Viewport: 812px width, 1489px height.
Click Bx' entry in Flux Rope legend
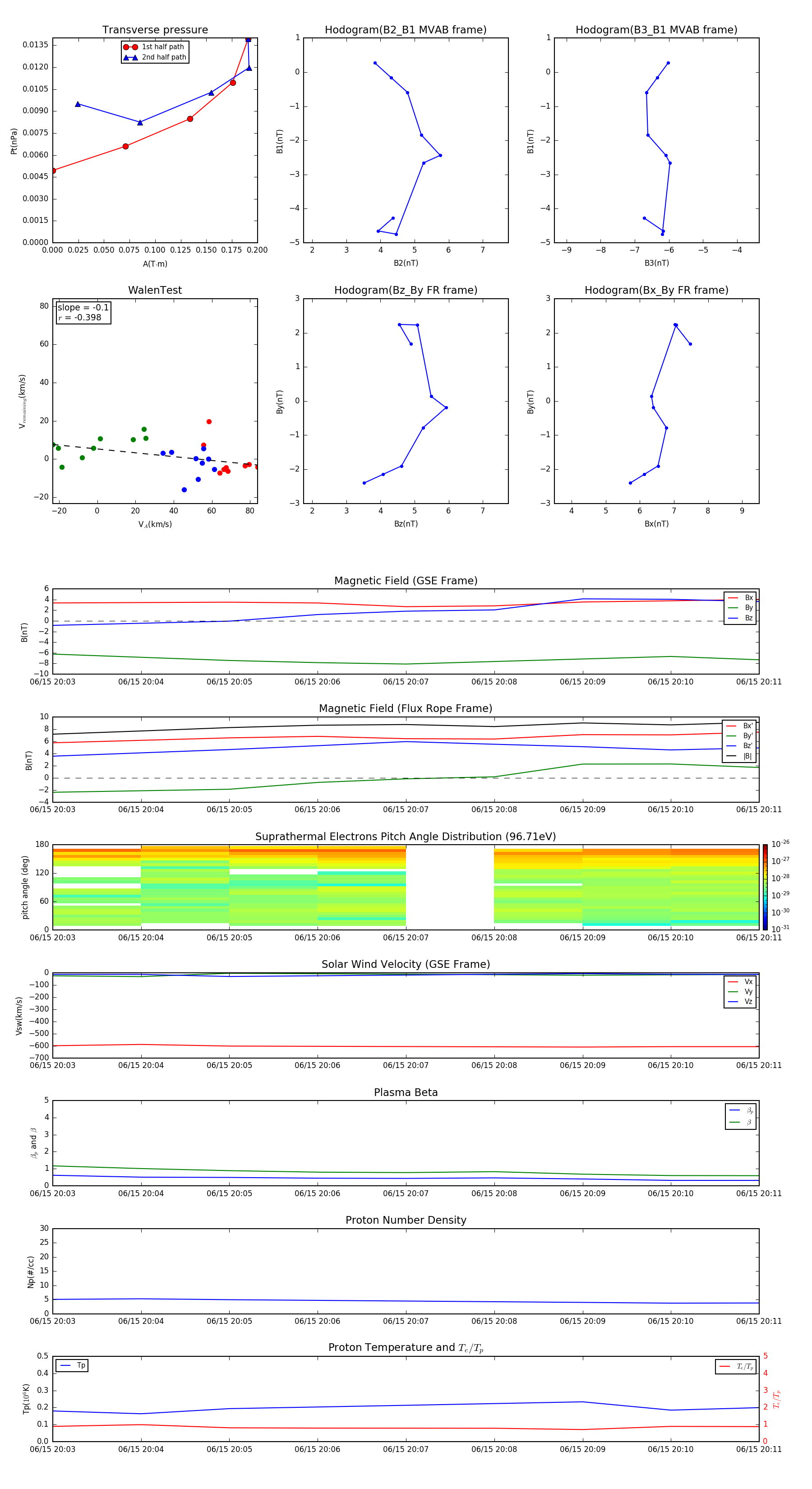(739, 726)
